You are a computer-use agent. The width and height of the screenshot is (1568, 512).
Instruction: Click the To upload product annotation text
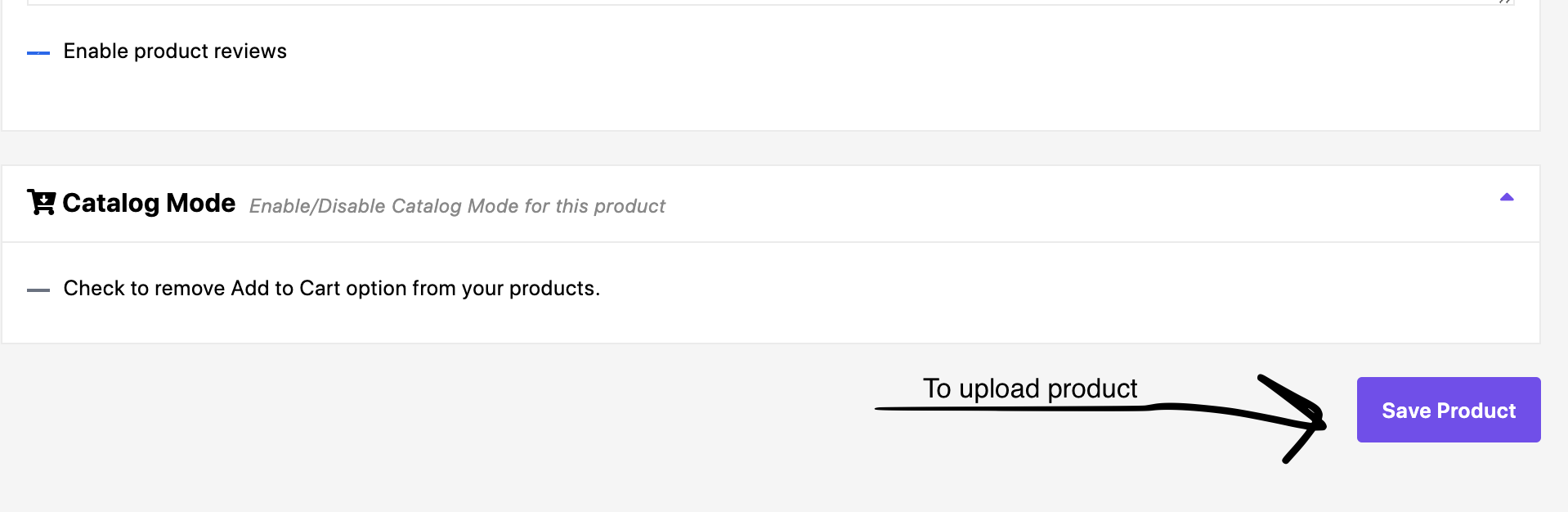(1030, 388)
